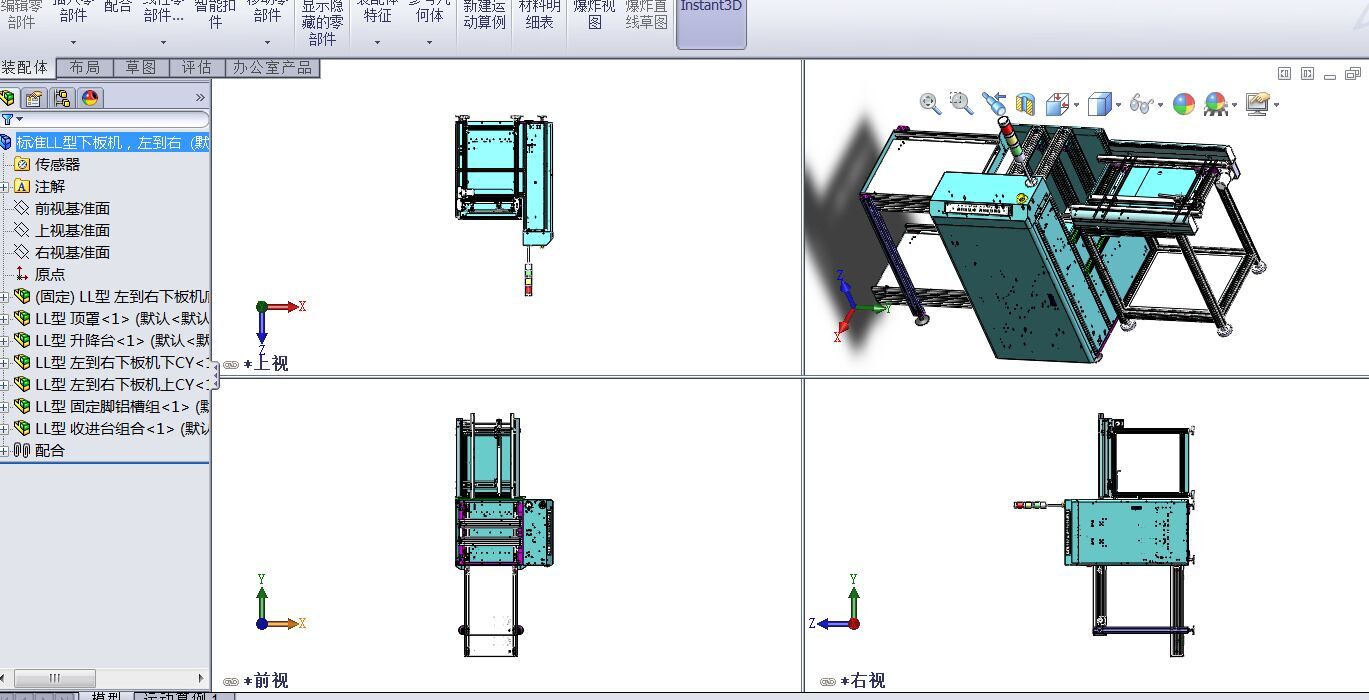Switch to the 草图 tab
Image resolution: width=1369 pixels, height=700 pixels.
[141, 67]
